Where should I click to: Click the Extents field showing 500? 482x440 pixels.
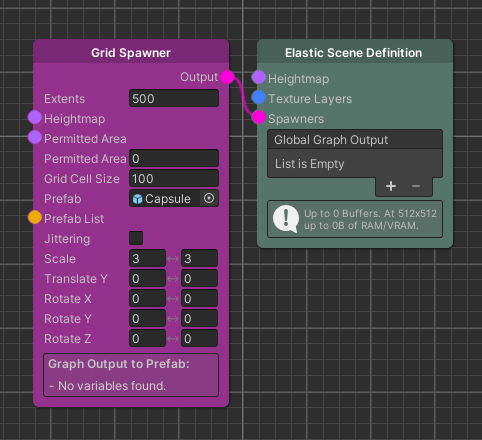174,98
